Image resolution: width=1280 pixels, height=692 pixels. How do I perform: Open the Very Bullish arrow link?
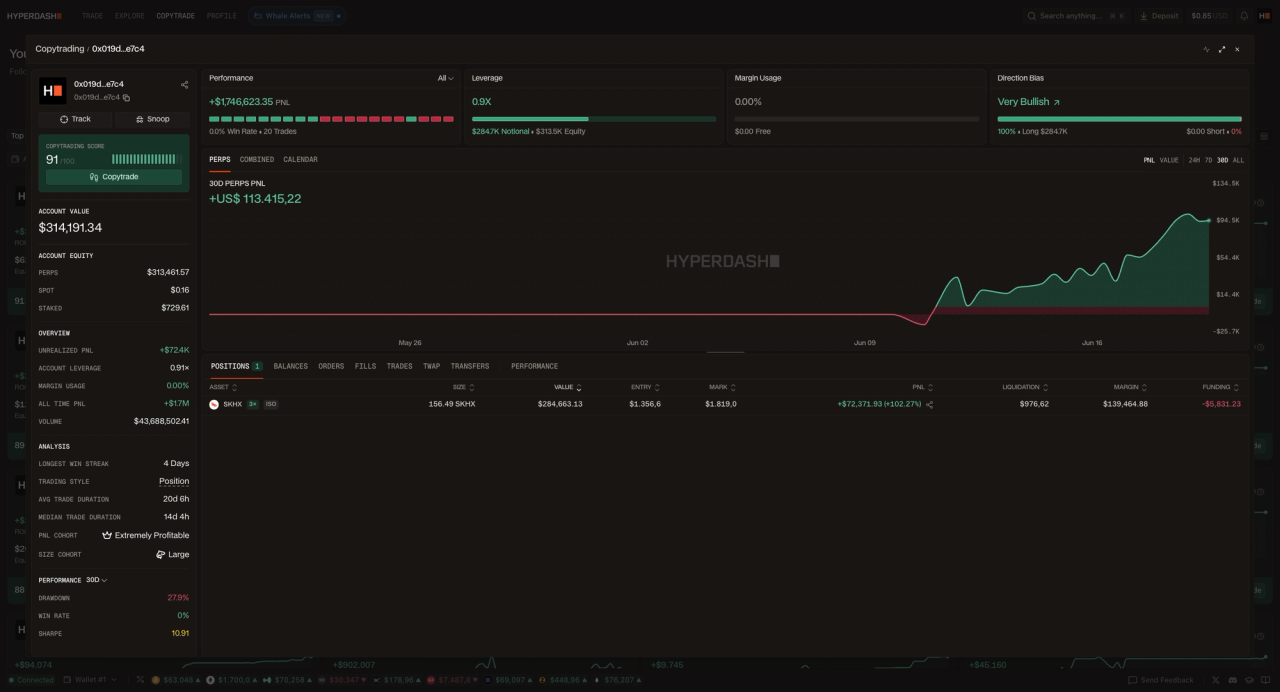tap(1056, 102)
